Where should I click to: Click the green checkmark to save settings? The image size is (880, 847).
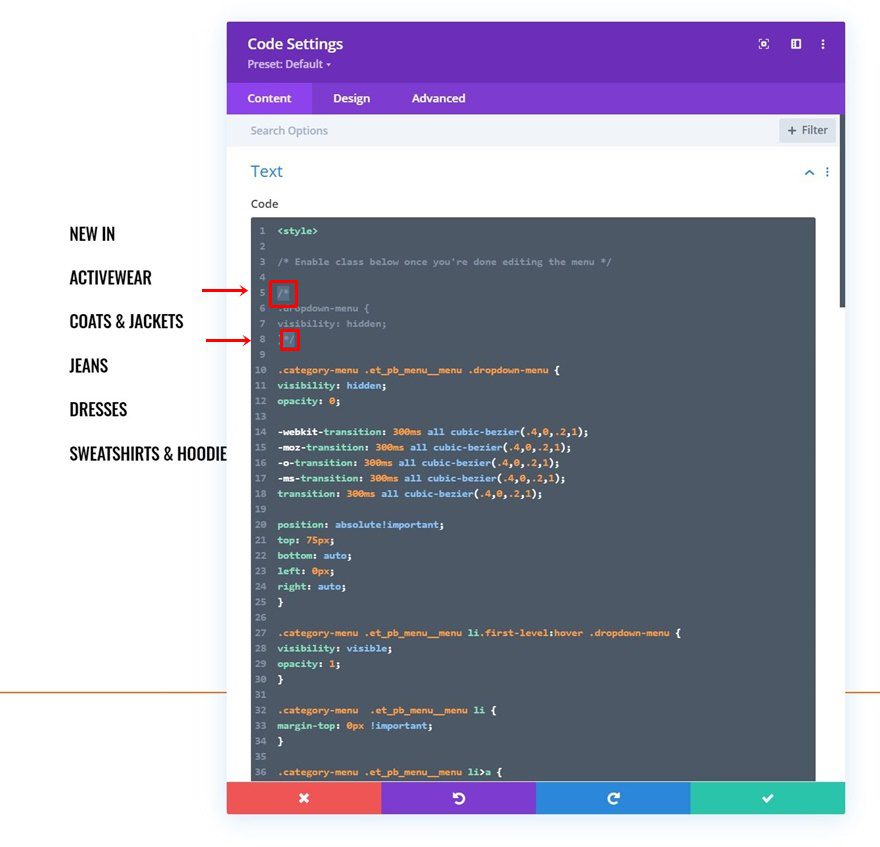[x=767, y=797]
